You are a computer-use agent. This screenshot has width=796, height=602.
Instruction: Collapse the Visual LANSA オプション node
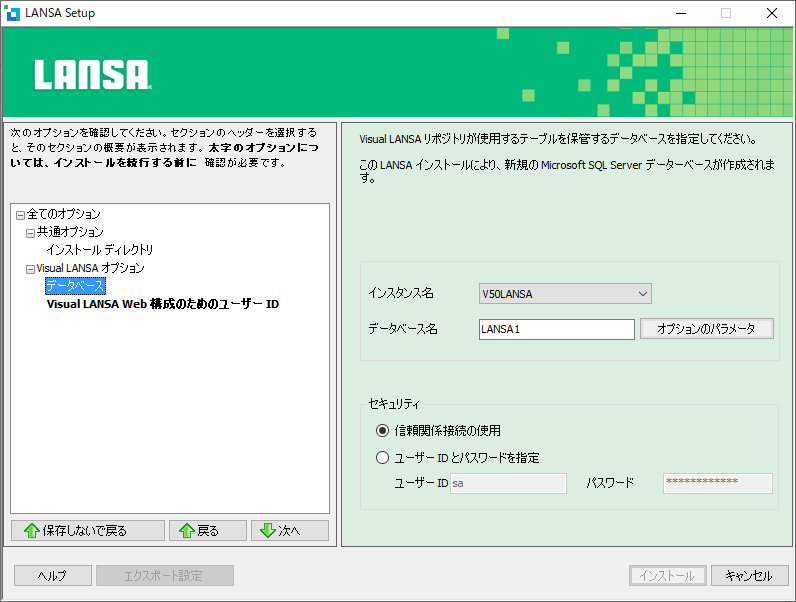(30, 269)
